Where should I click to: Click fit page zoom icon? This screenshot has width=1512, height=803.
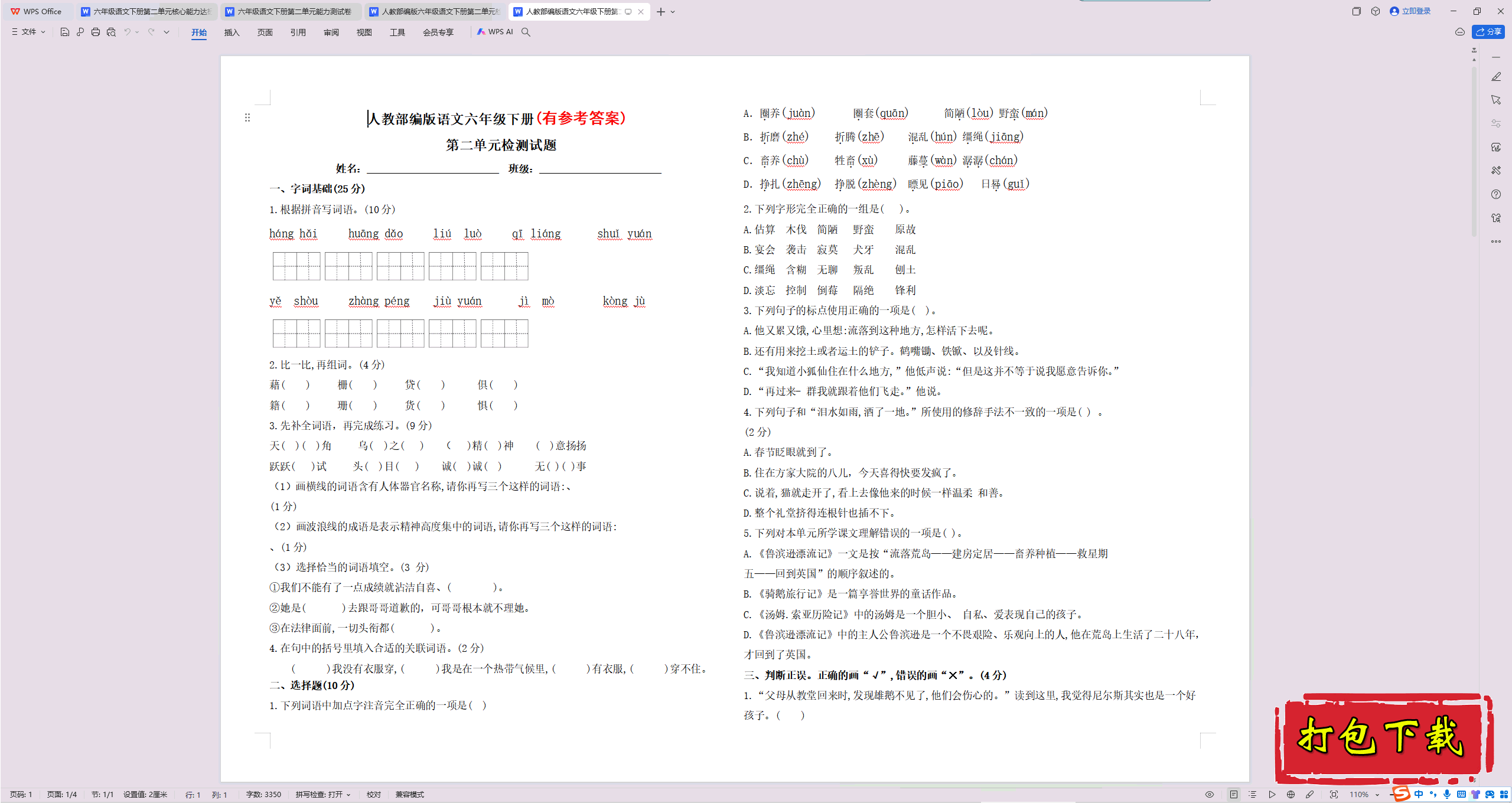pyautogui.click(x=1334, y=795)
